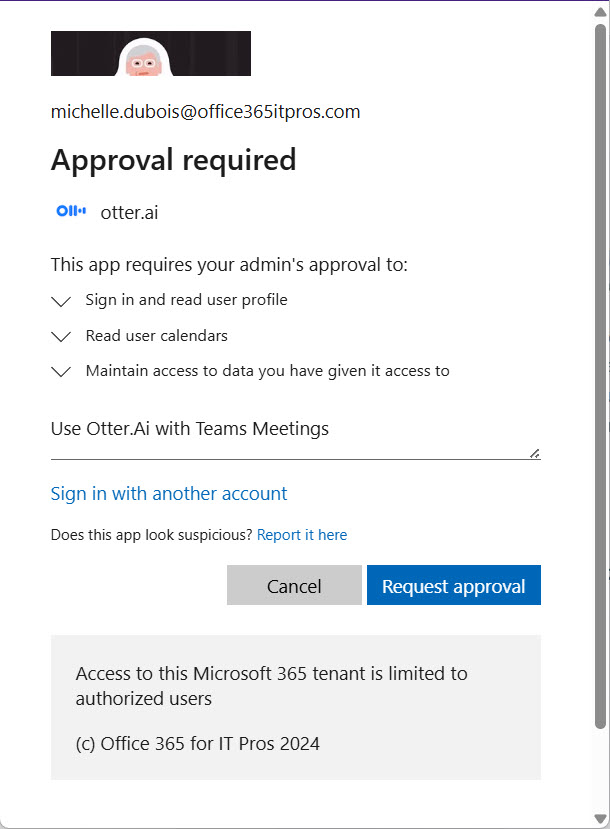Click 'This app requires your admin's approval to:' text
The height and width of the screenshot is (829, 610).
tap(229, 265)
